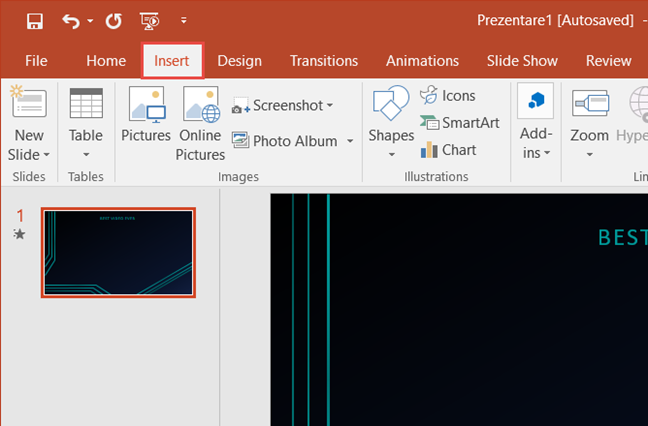Expand the Zoom dropdown arrow
The height and width of the screenshot is (426, 648).
[590, 155]
